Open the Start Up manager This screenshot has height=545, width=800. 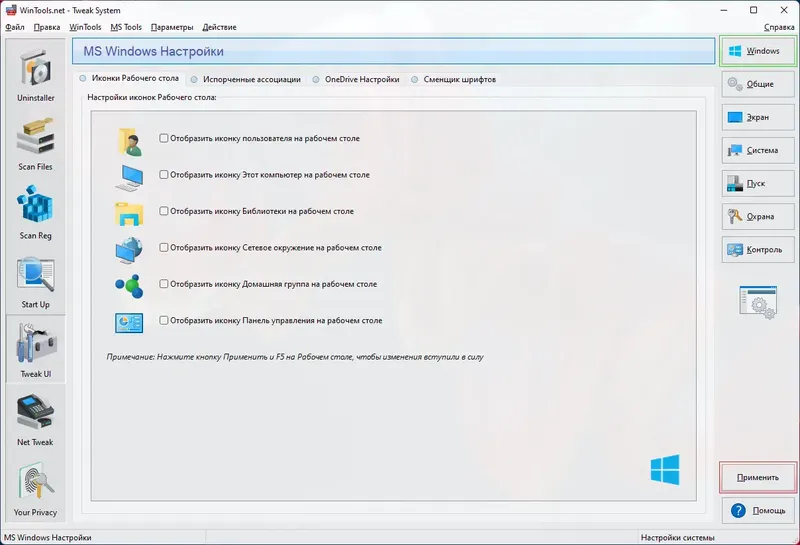click(x=36, y=281)
